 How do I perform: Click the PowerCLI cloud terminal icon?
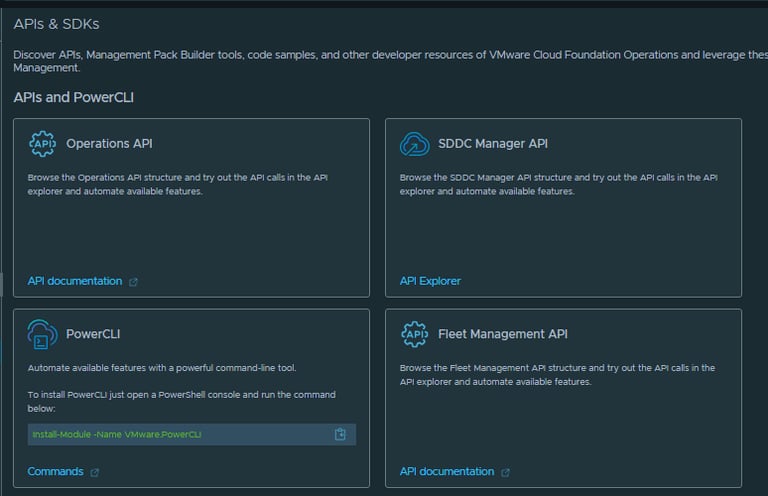pos(43,334)
